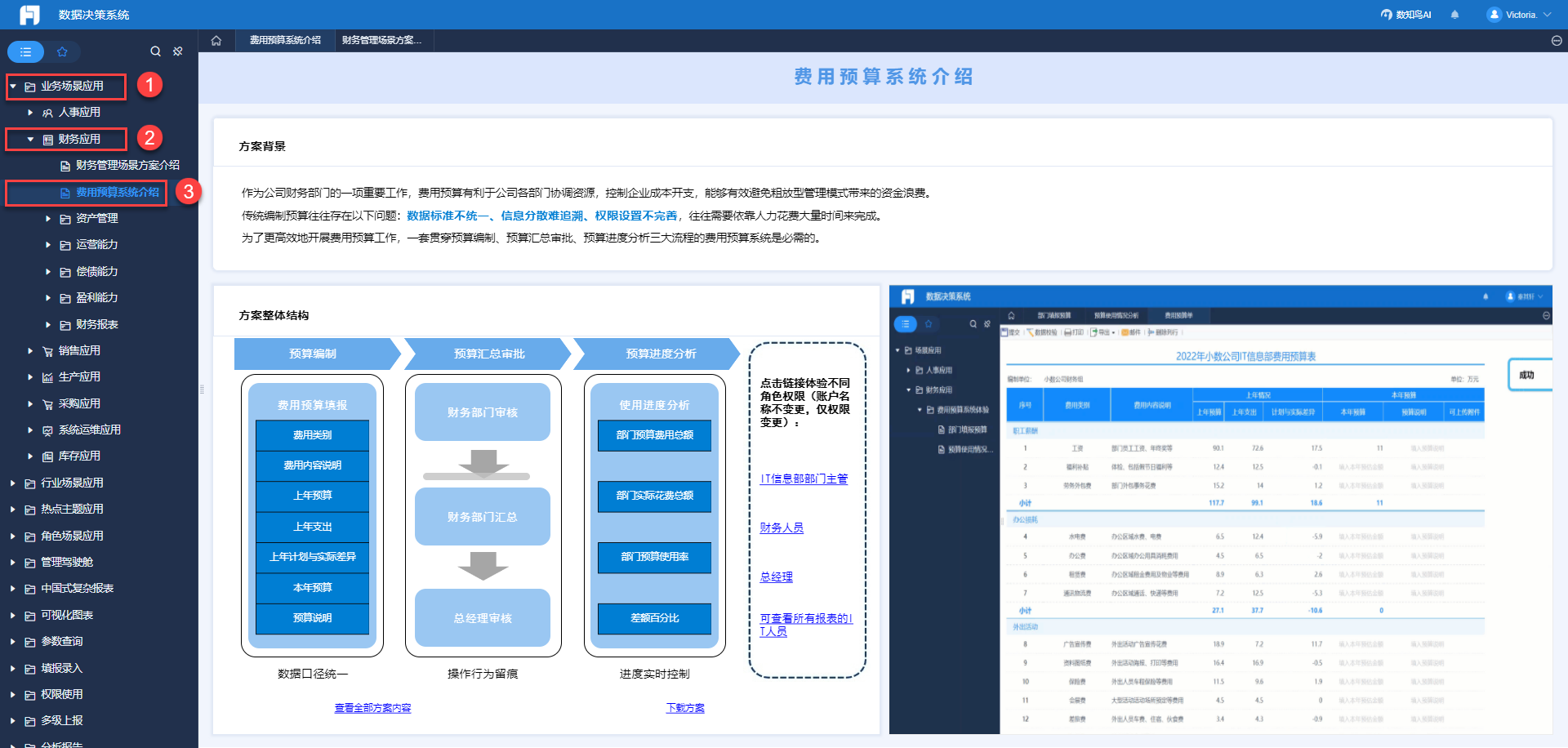
Task: Switch sidebar to favorites view
Action: click(62, 51)
